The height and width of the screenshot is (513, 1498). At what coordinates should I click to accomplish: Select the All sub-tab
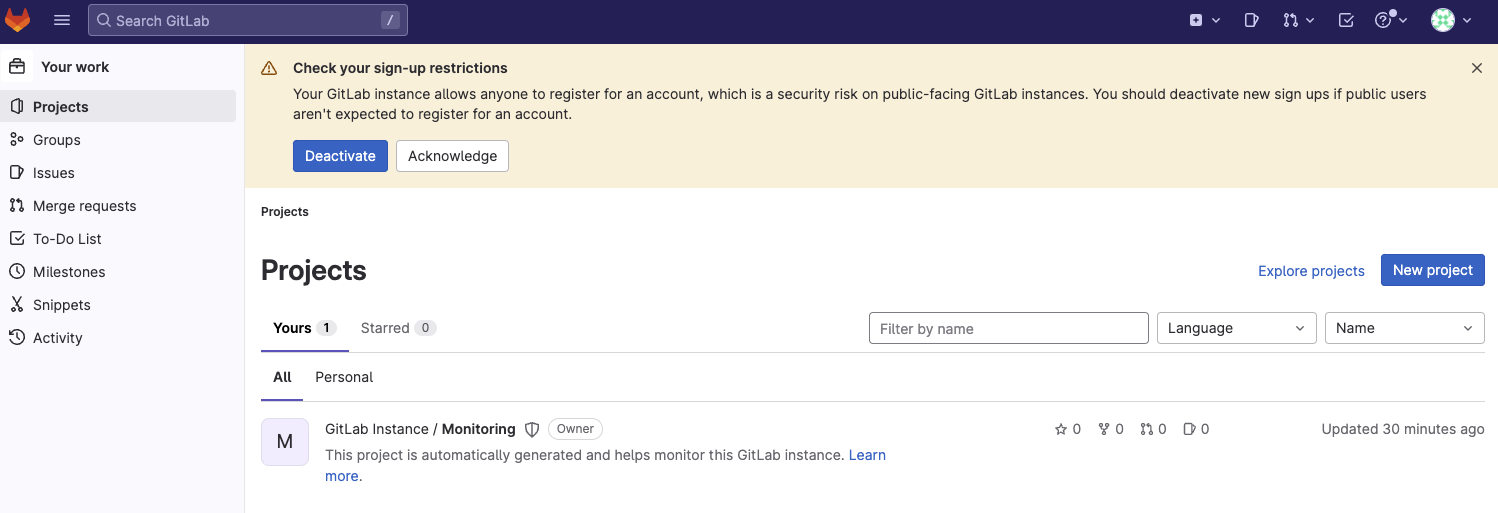pyautogui.click(x=282, y=377)
